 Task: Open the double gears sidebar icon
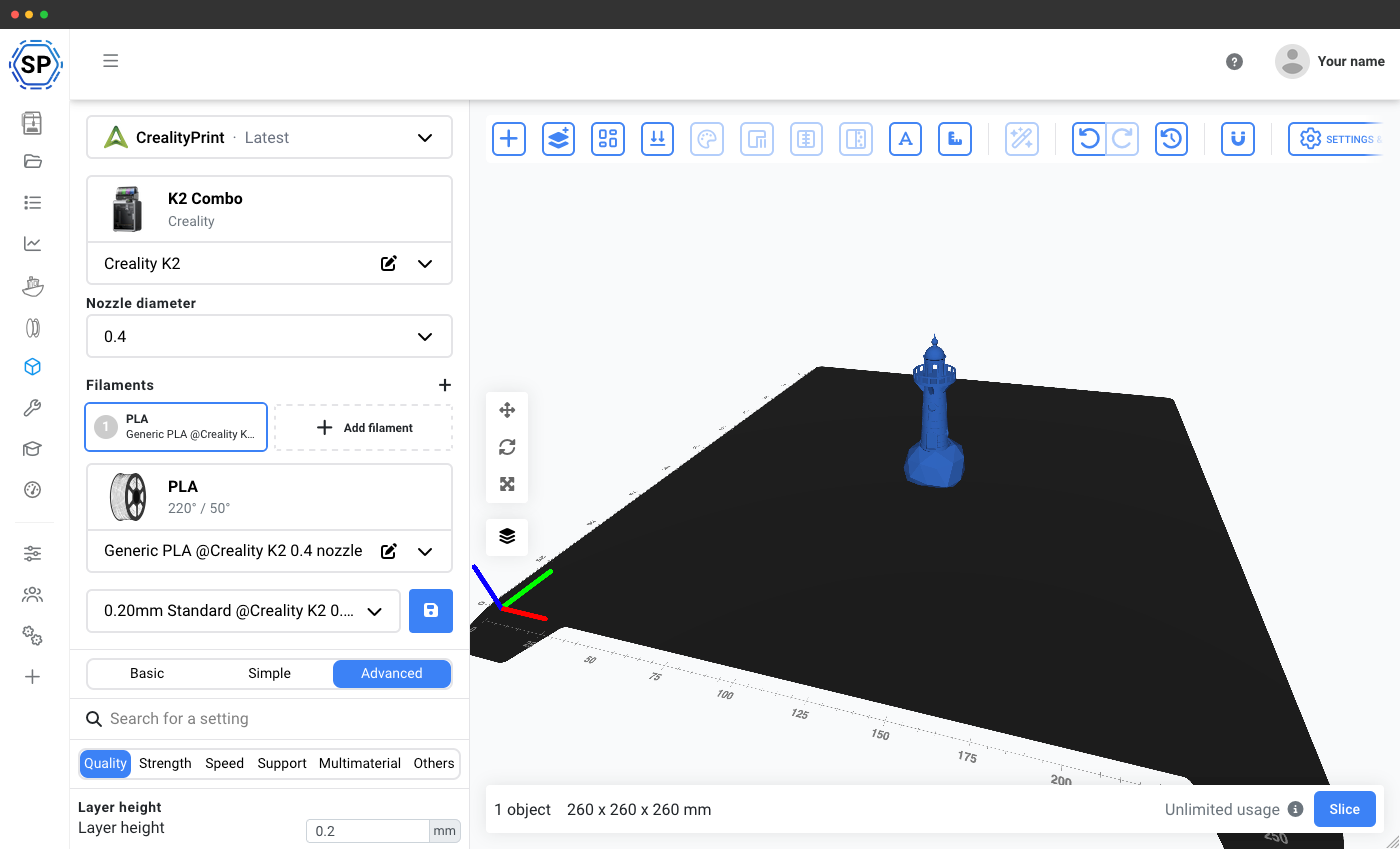click(x=33, y=636)
